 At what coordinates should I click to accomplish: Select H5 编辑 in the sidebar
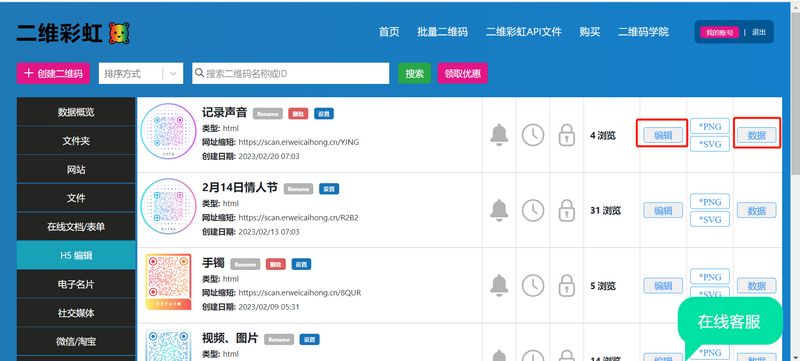coord(76,255)
